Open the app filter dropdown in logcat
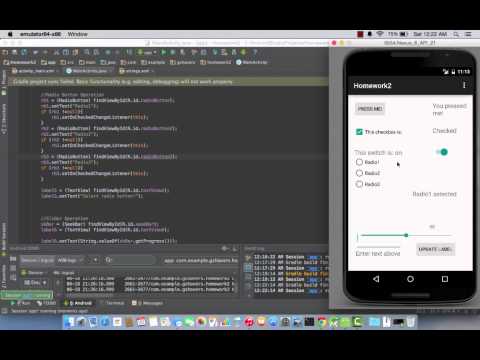This screenshot has width=480, height=360. point(201,260)
